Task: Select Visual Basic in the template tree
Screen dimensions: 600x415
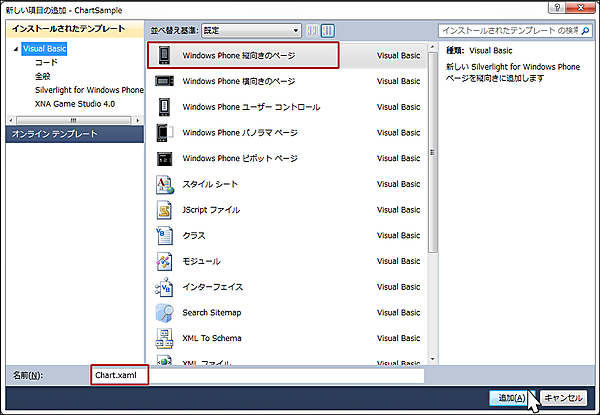Action: point(44,49)
